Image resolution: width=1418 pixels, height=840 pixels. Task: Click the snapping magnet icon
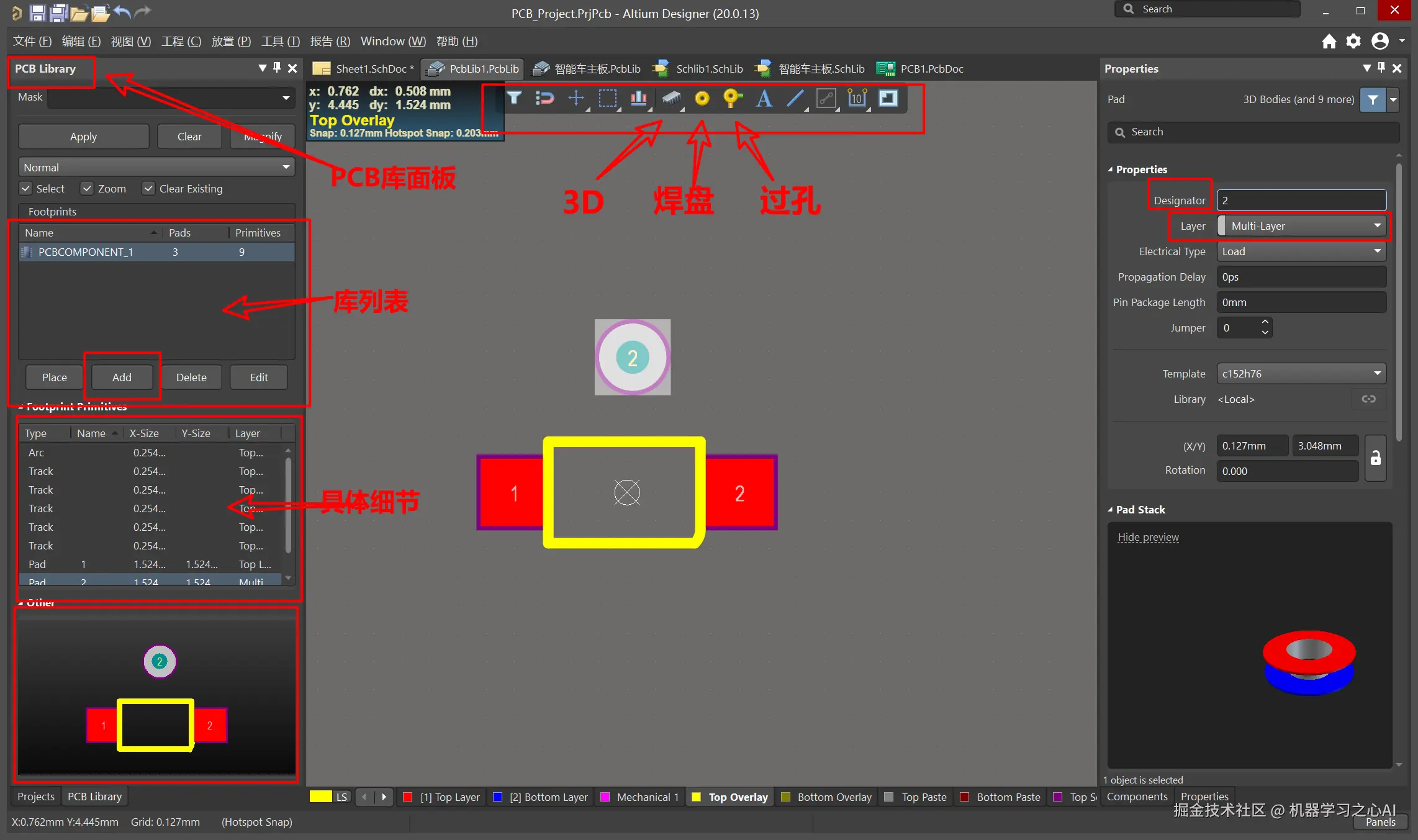pyautogui.click(x=544, y=99)
